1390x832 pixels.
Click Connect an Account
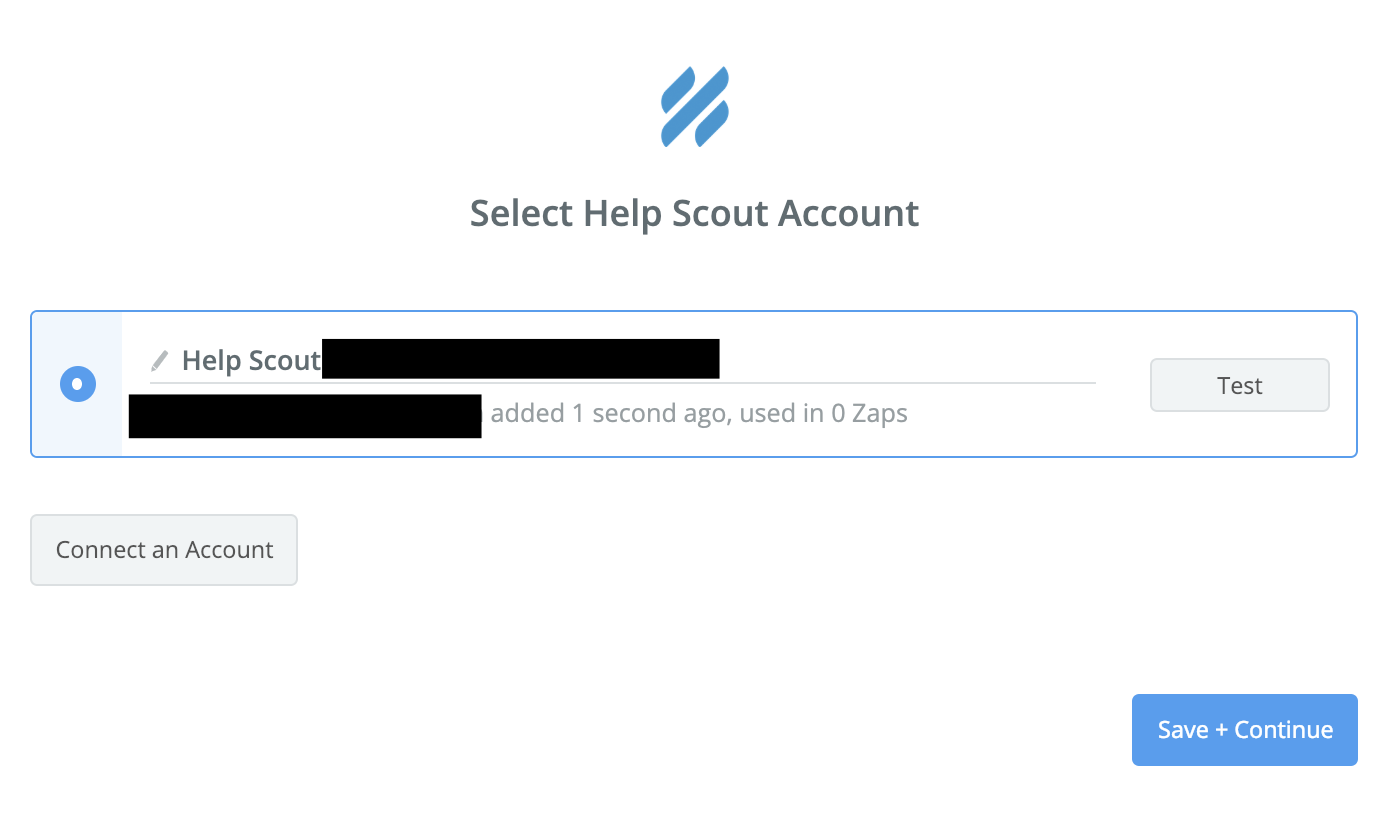pyautogui.click(x=164, y=550)
